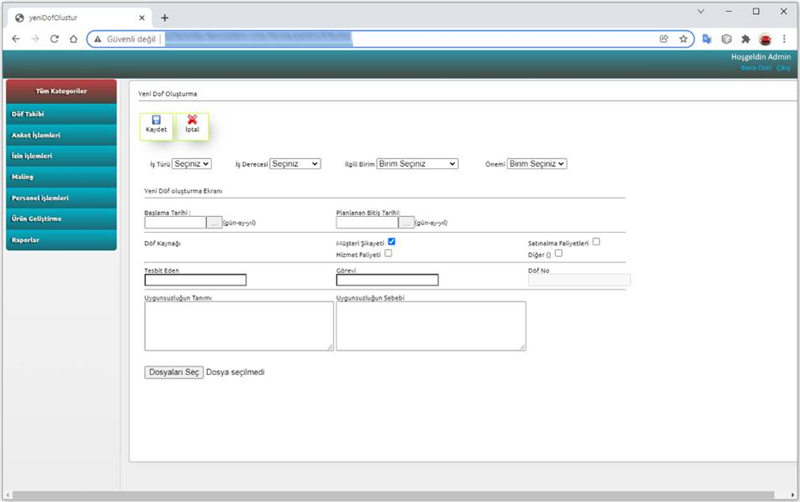The height and width of the screenshot is (502, 800).
Task: Reload the page with refresh icon
Action: tap(54, 39)
